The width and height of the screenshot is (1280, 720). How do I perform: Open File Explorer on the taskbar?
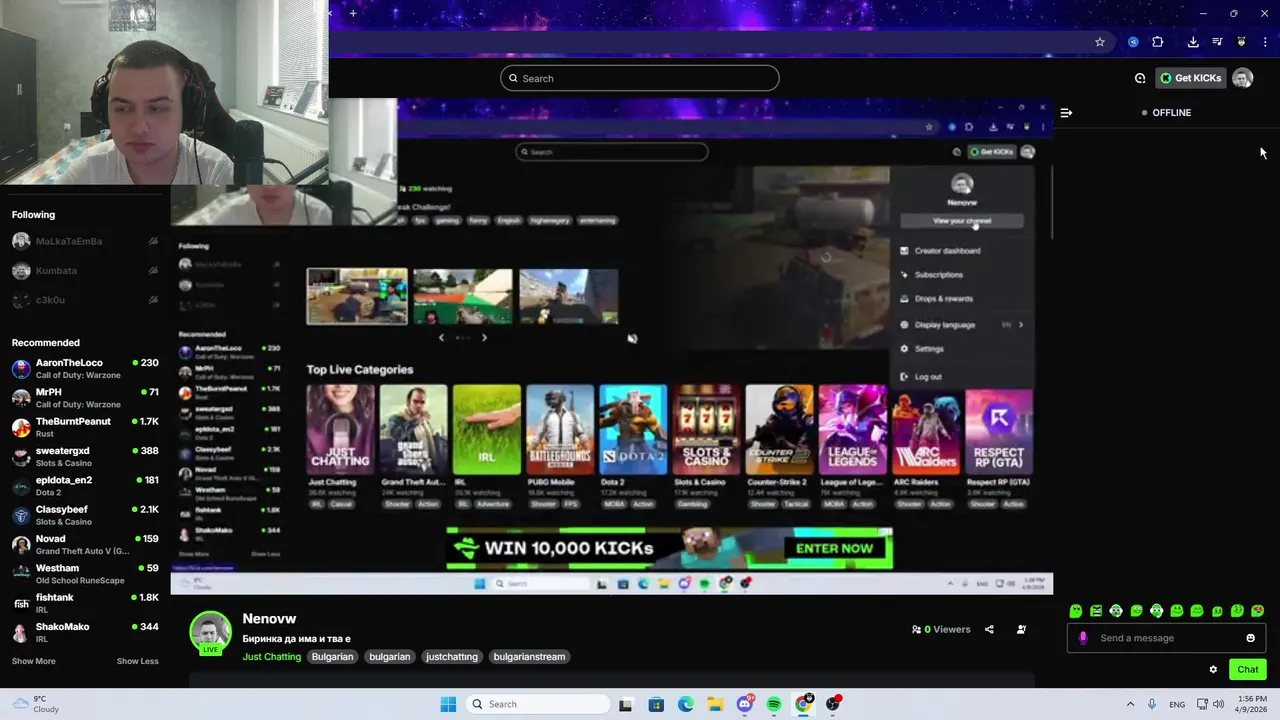point(715,704)
